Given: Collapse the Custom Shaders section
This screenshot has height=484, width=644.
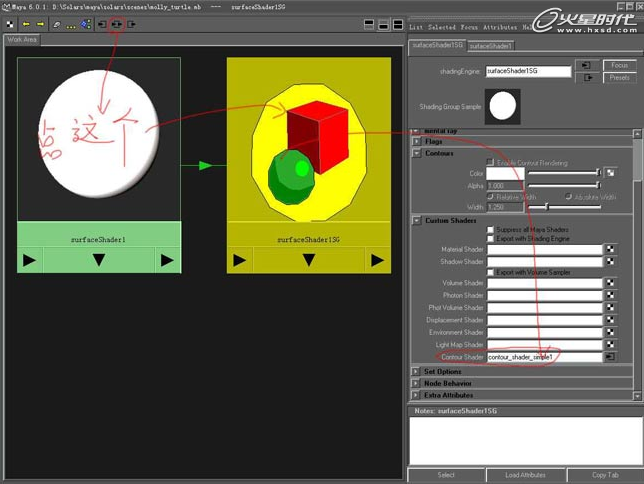Looking at the screenshot, I should pyautogui.click(x=416, y=221).
